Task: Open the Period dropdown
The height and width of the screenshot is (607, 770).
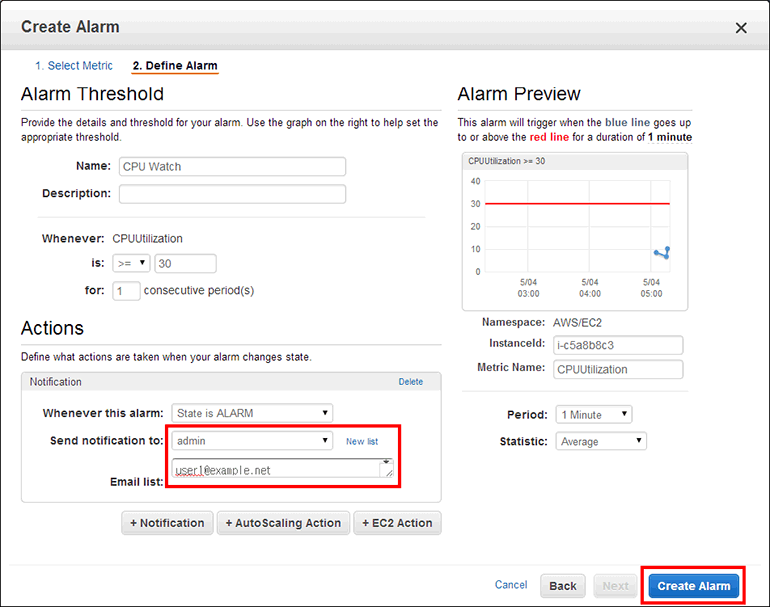Action: [x=594, y=414]
